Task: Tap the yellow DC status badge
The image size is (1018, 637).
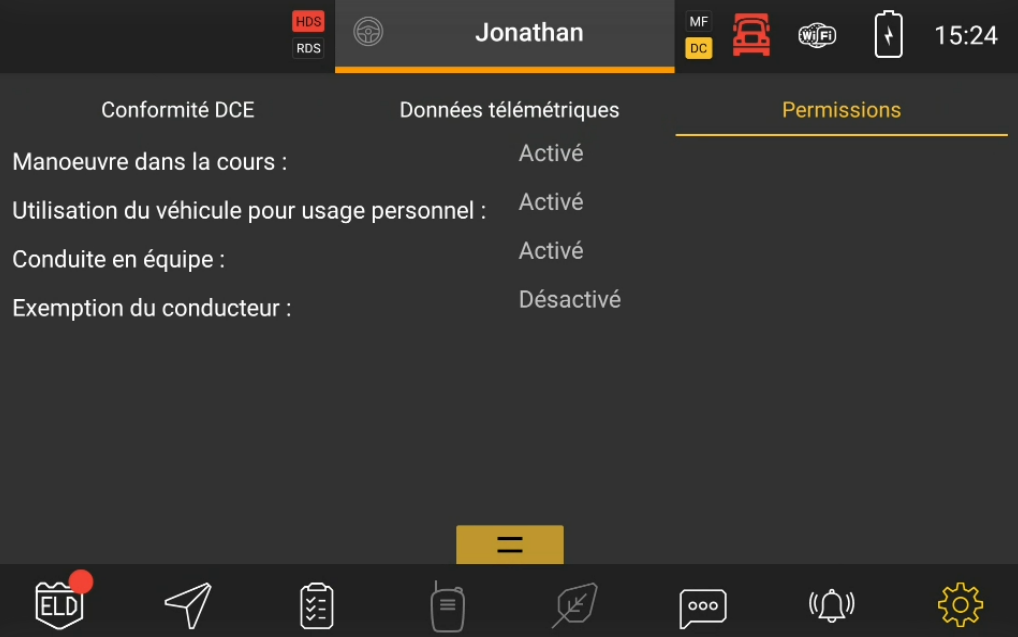Action: tap(698, 48)
